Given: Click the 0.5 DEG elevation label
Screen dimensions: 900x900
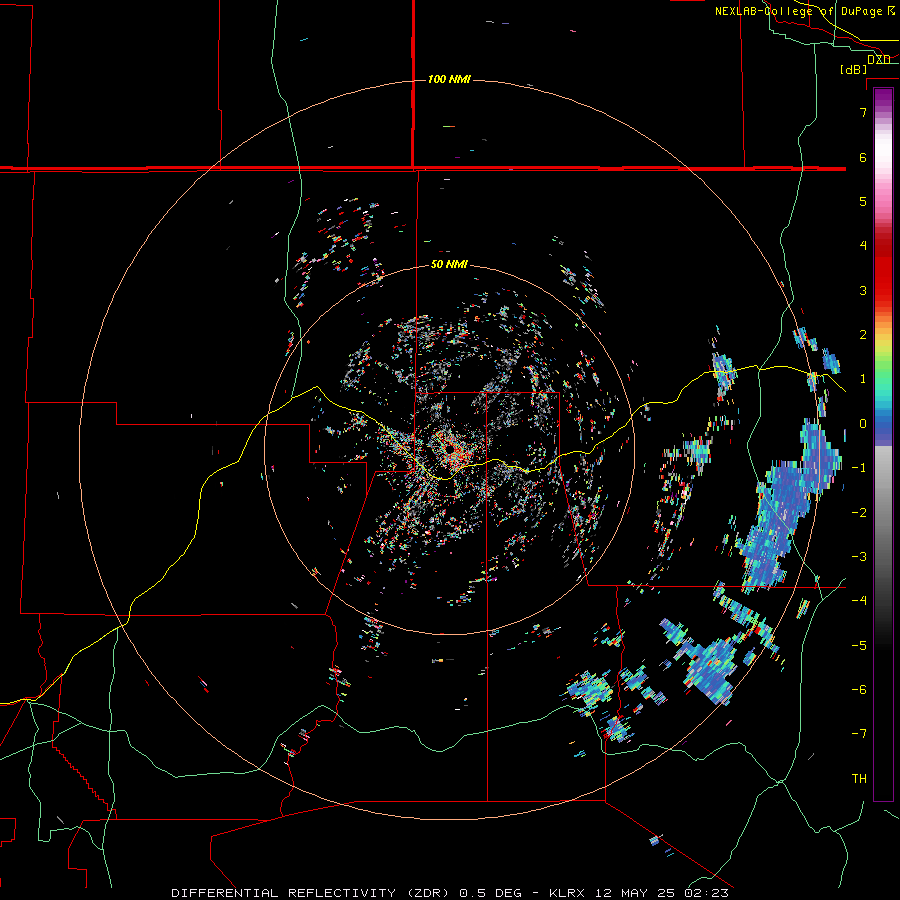Looking at the screenshot, I should coord(490,893).
